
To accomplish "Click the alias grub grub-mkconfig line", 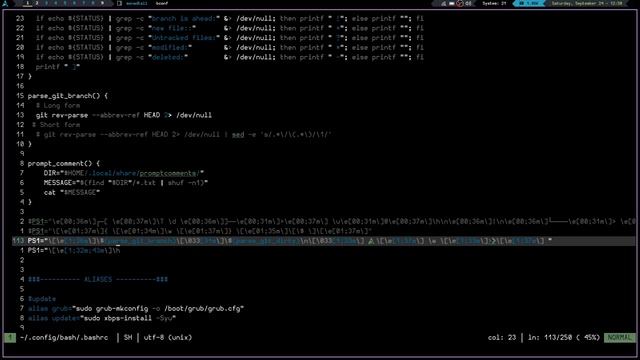I will click(x=136, y=309).
